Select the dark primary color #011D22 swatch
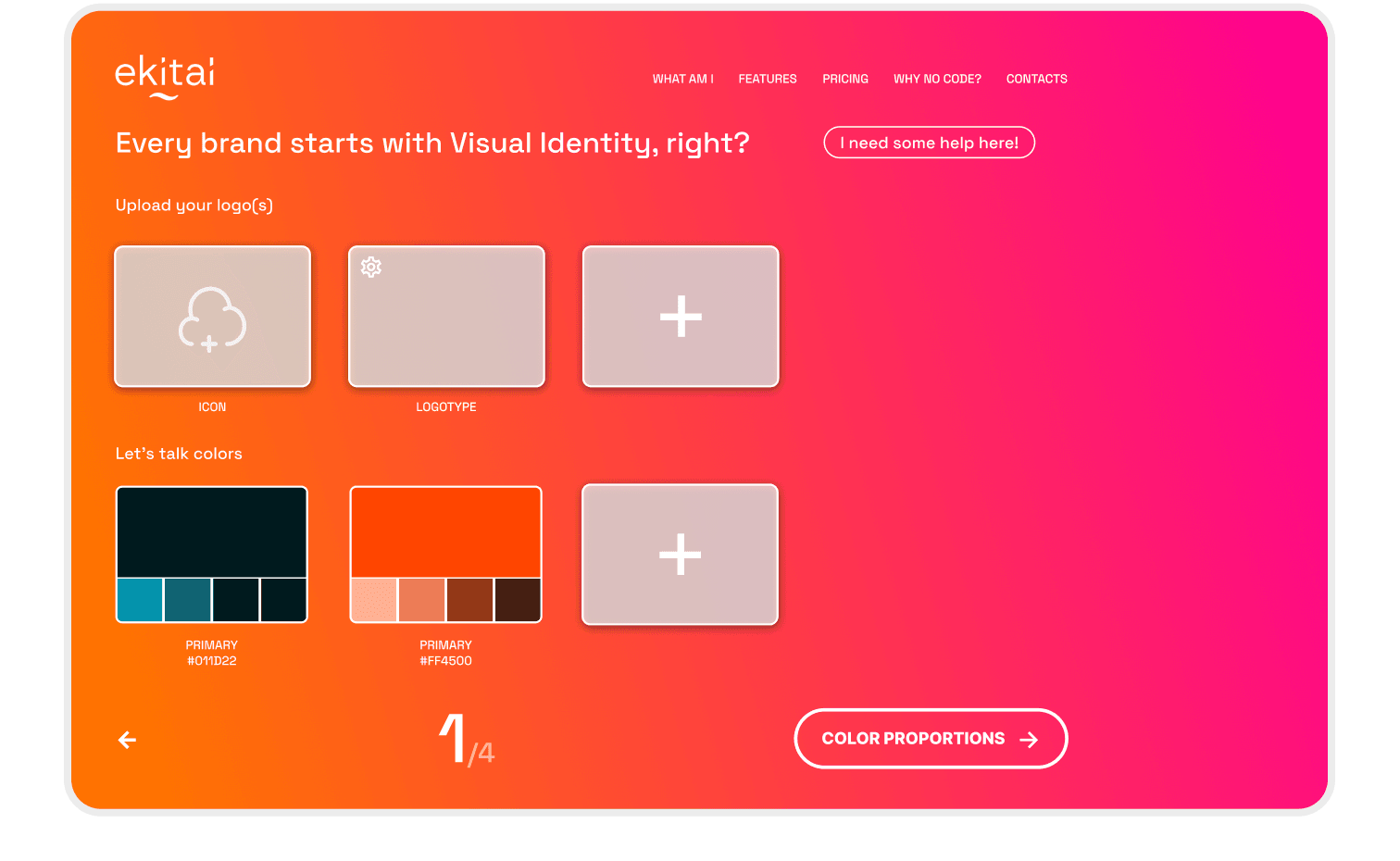Image resolution: width=1400 pixels, height=861 pixels. [212, 532]
